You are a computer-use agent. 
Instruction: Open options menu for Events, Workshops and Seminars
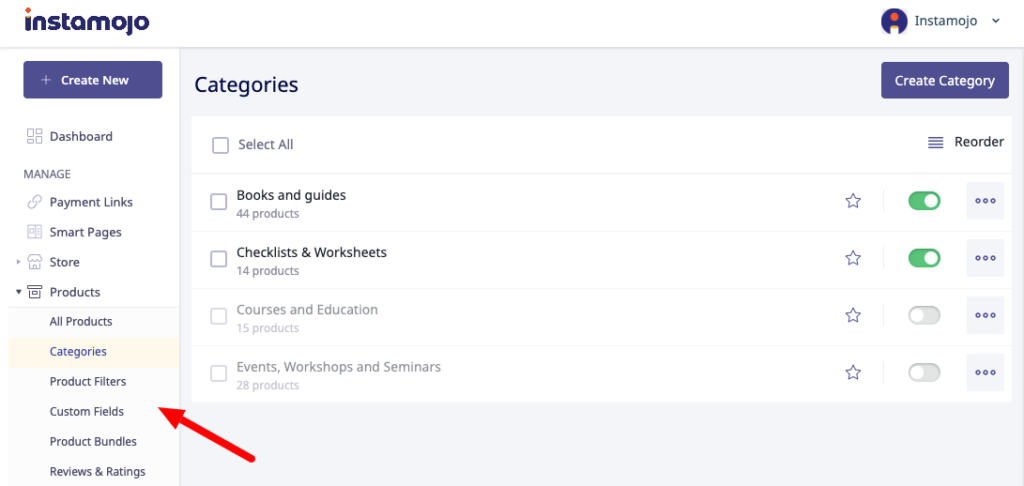985,372
